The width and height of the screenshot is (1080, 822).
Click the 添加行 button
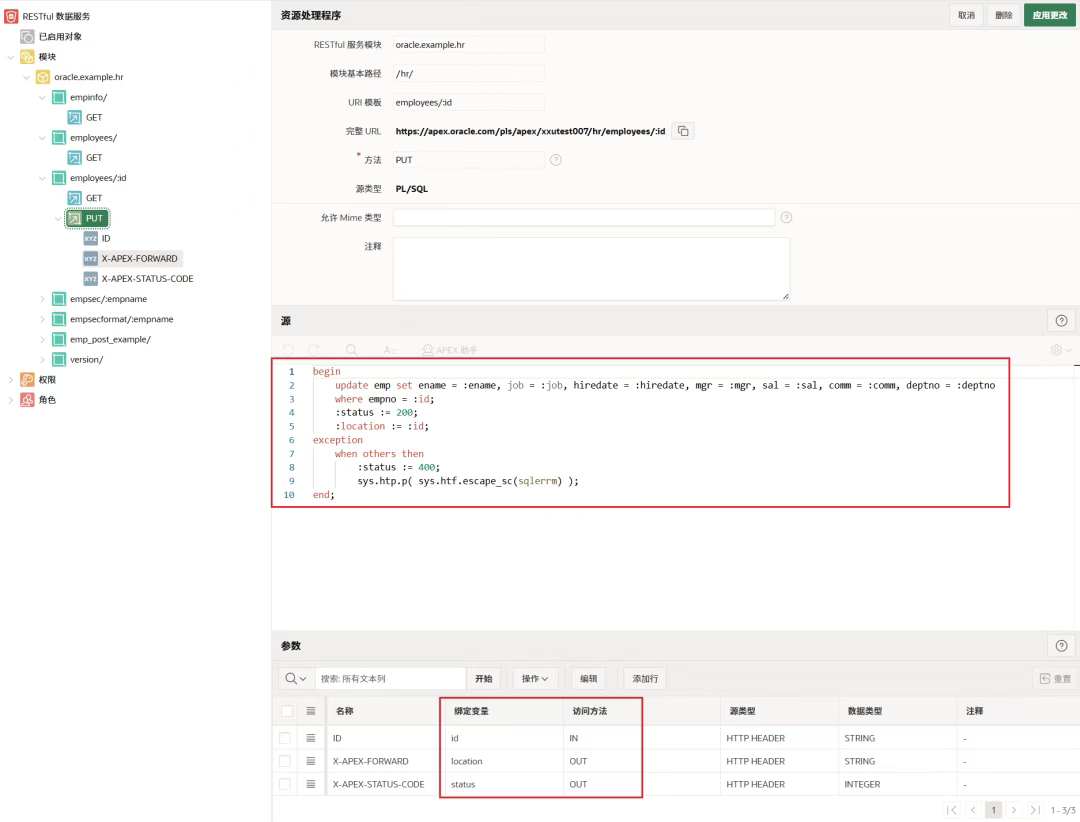645,679
